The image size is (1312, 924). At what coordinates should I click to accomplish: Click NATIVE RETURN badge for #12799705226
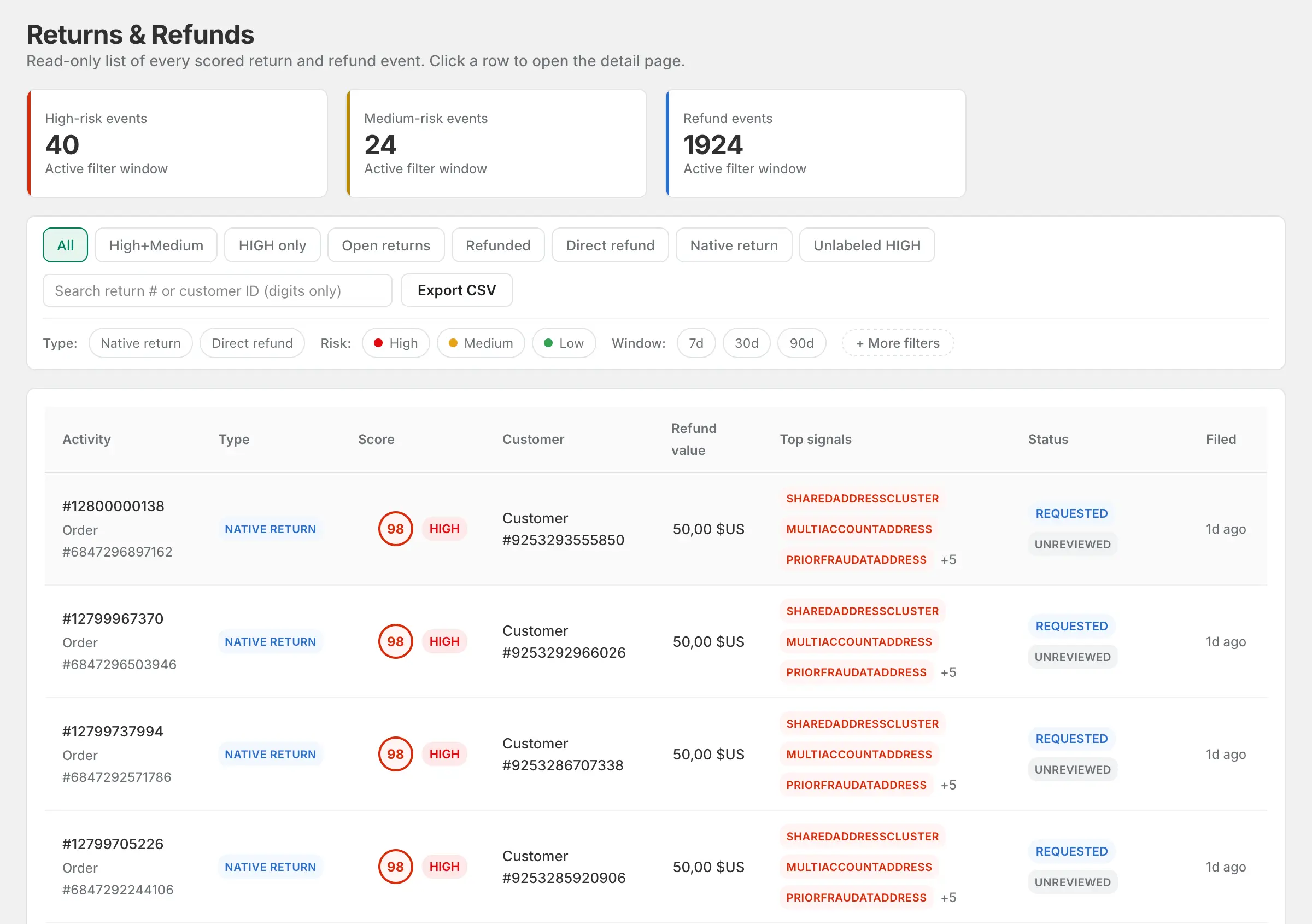coord(270,867)
